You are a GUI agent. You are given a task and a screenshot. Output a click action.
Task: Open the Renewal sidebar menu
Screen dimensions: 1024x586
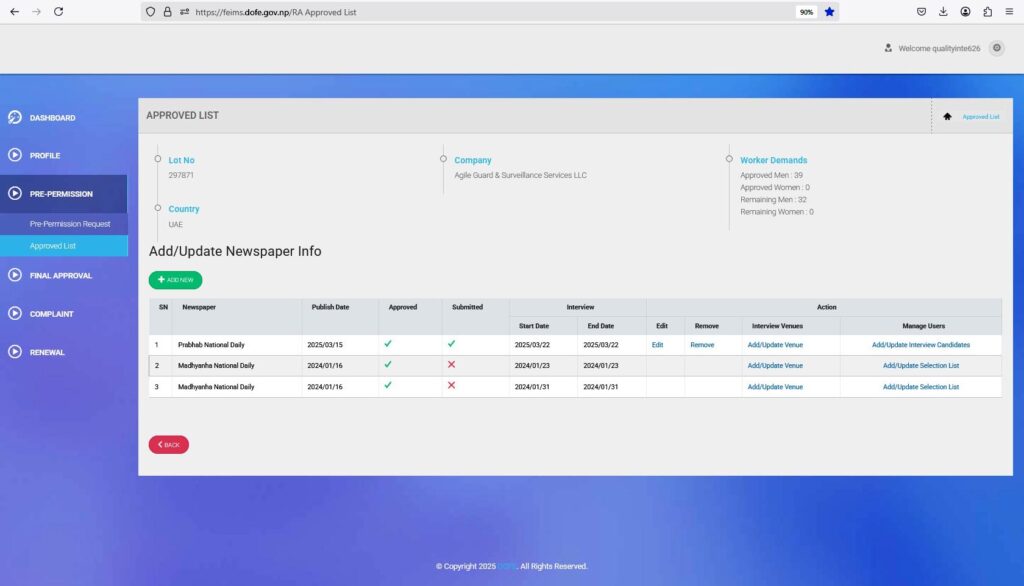46,352
